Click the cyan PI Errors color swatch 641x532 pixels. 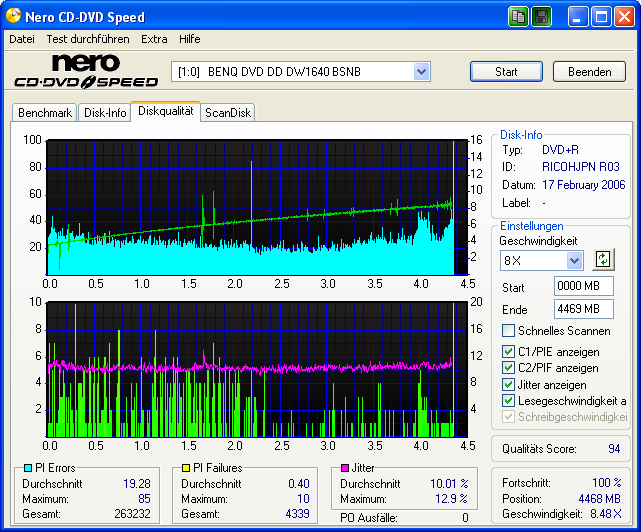[28, 468]
